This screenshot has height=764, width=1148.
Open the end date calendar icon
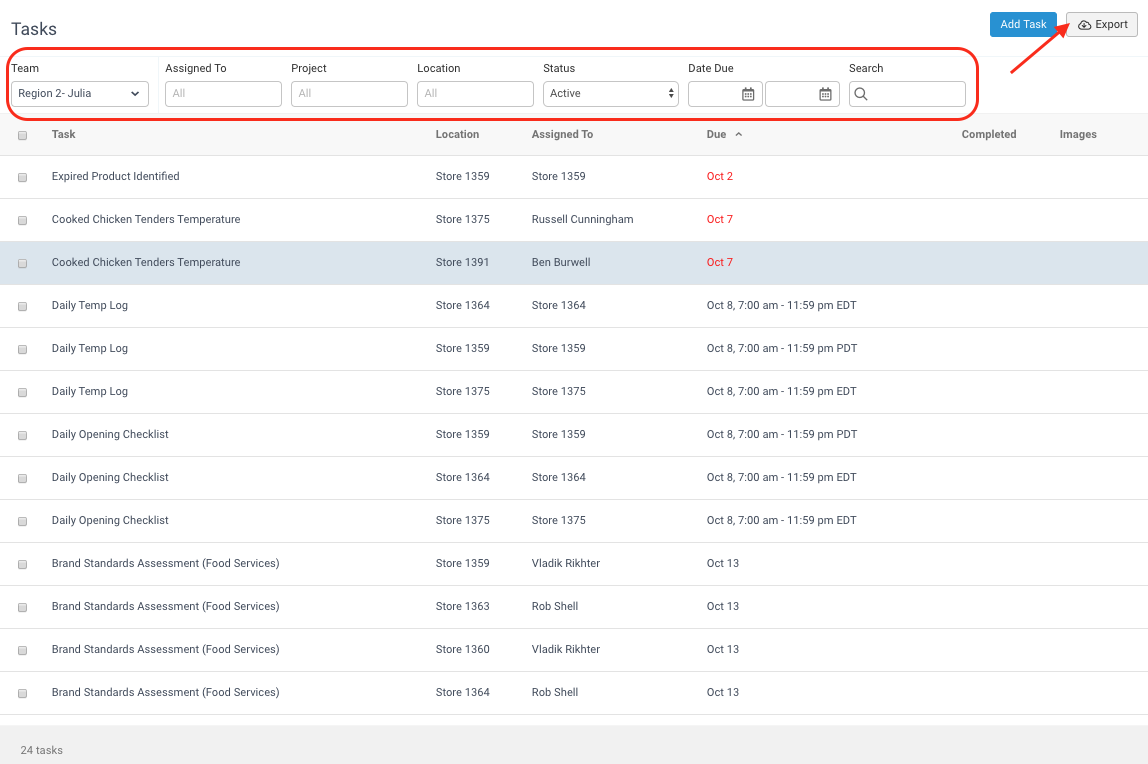point(825,94)
